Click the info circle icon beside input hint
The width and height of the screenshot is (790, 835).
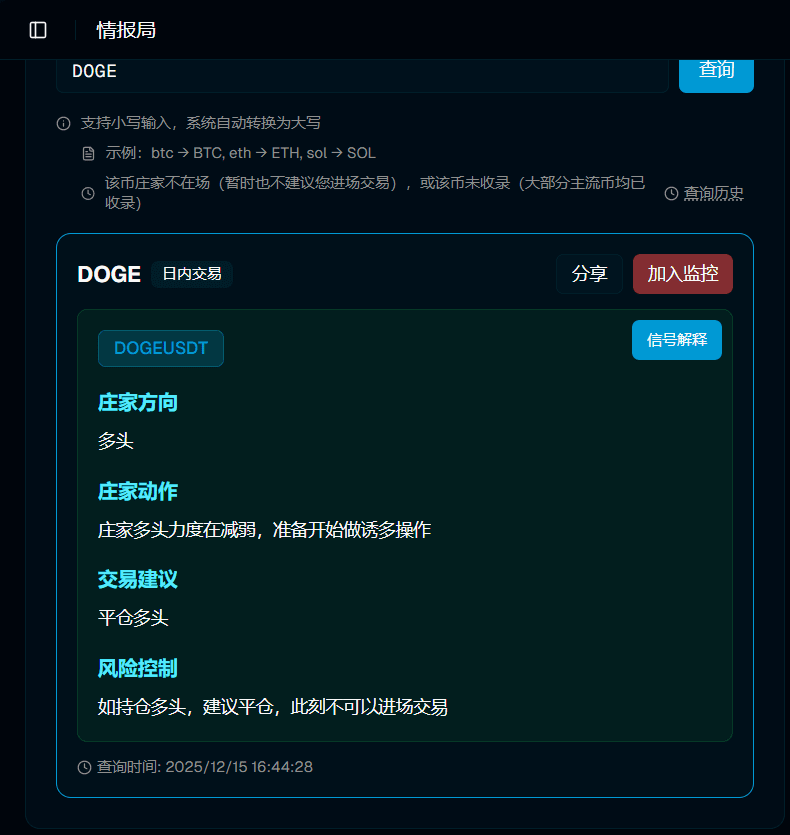(63, 124)
